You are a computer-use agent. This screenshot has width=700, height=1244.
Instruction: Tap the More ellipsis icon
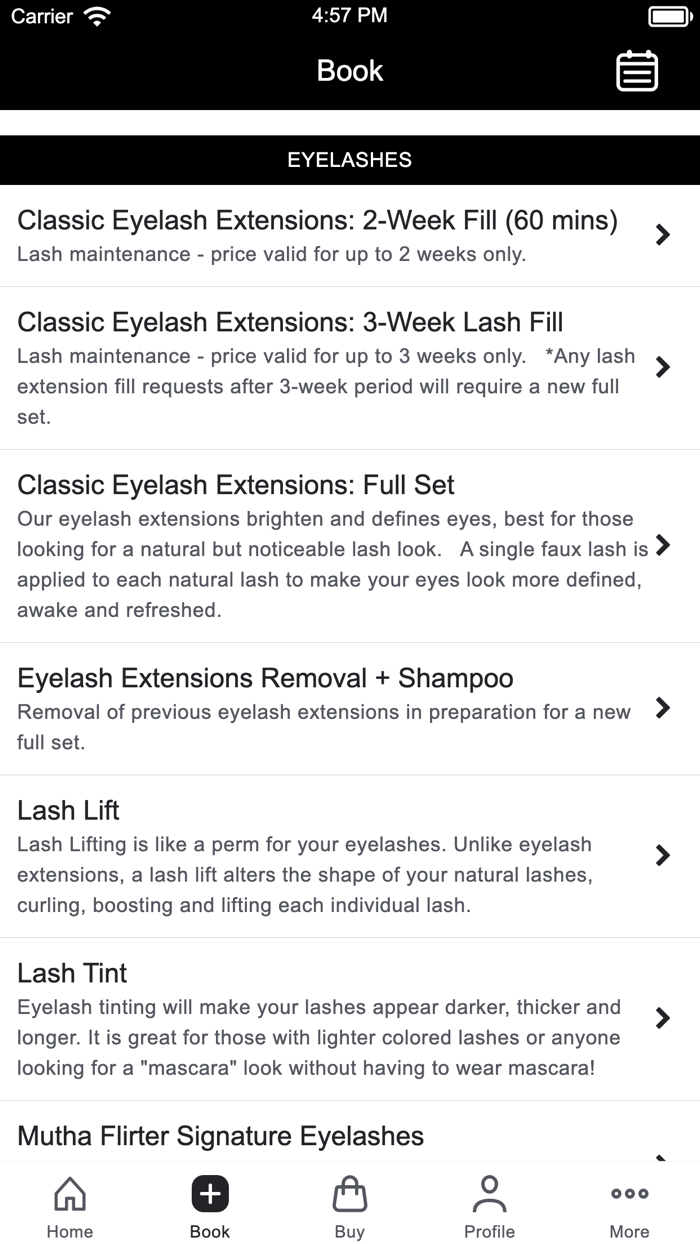coord(629,1194)
